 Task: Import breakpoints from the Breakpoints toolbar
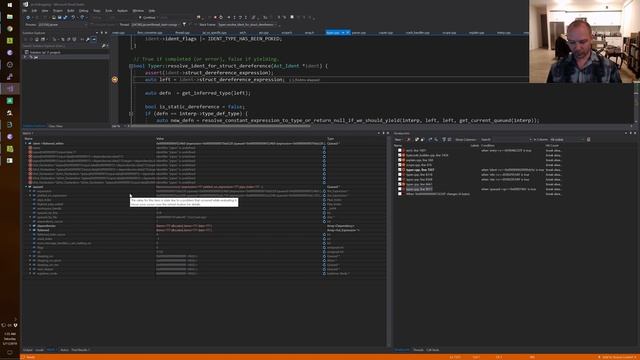coord(436,140)
